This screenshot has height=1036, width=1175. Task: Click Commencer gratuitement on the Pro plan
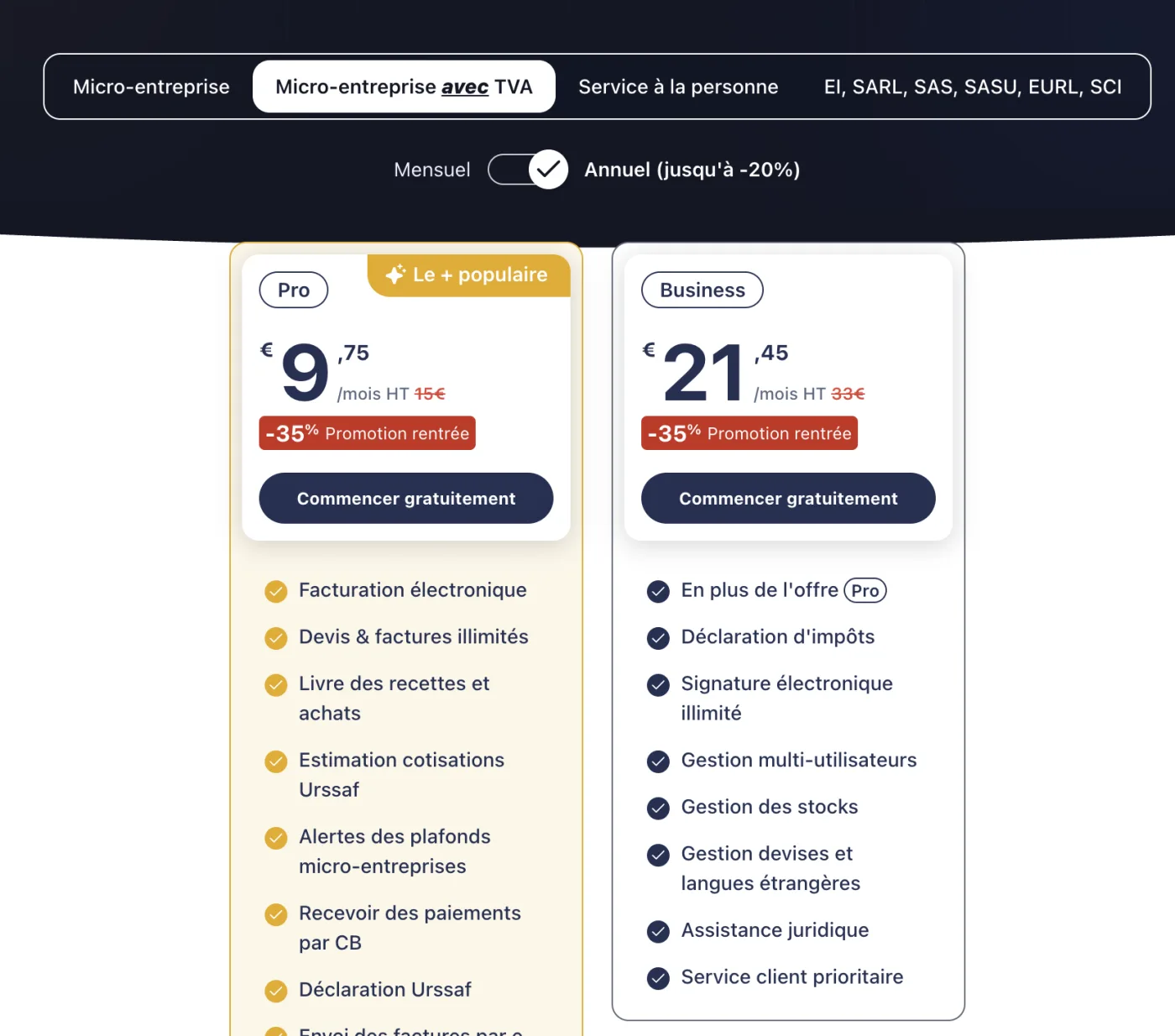(406, 498)
